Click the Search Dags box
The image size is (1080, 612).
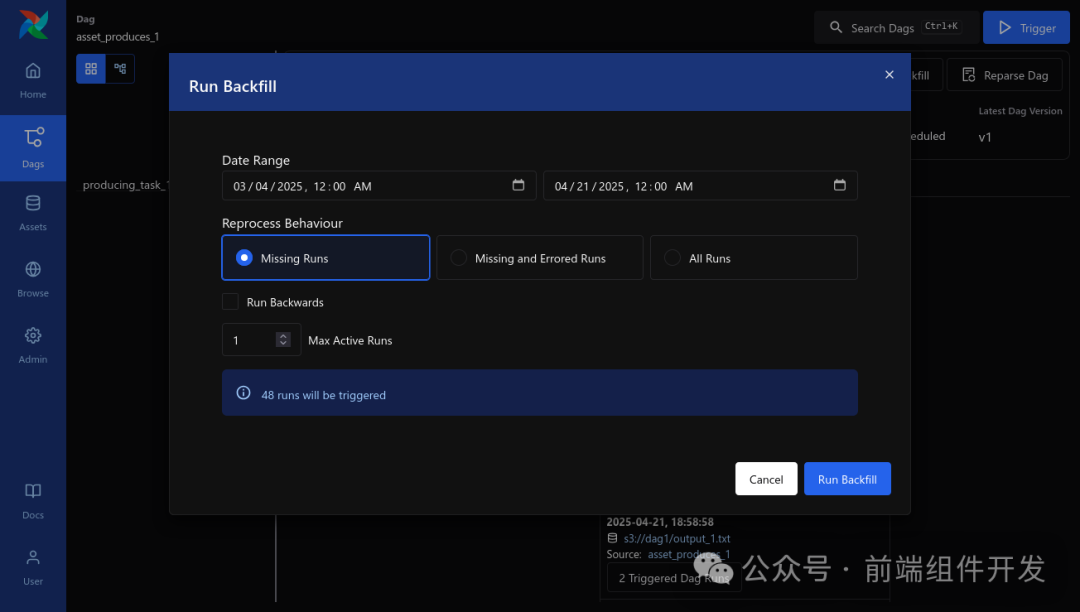pyautogui.click(x=895, y=28)
